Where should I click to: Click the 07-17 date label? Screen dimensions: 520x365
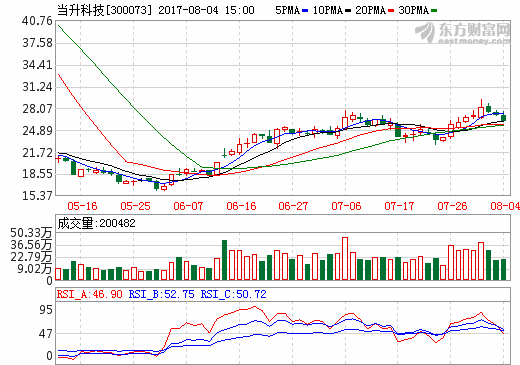click(x=399, y=206)
